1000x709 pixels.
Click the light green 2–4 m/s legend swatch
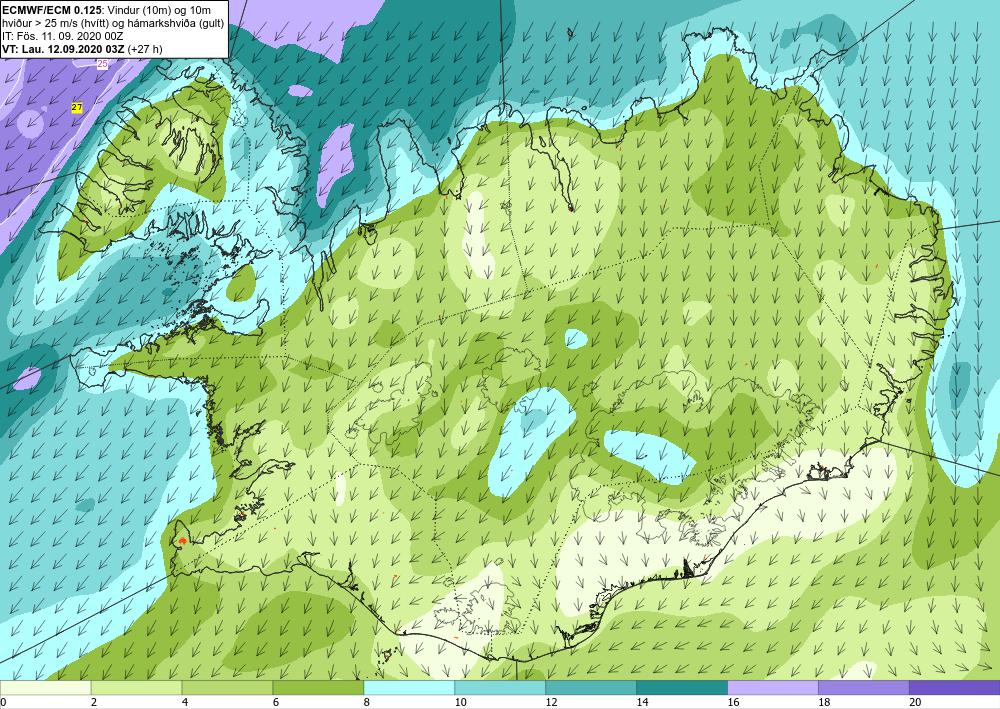pos(136,688)
